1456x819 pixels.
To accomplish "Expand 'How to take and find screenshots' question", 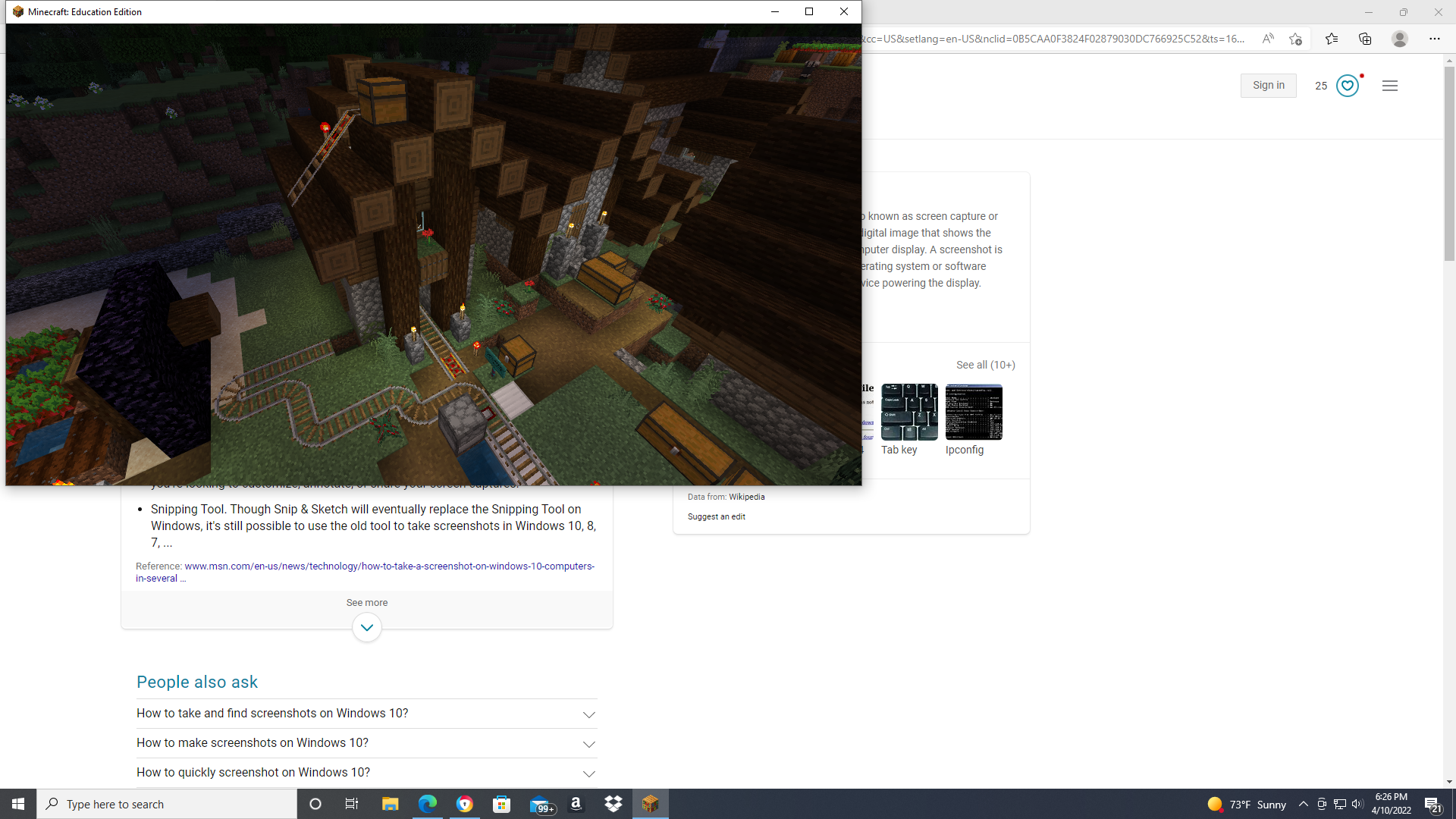I will (367, 714).
